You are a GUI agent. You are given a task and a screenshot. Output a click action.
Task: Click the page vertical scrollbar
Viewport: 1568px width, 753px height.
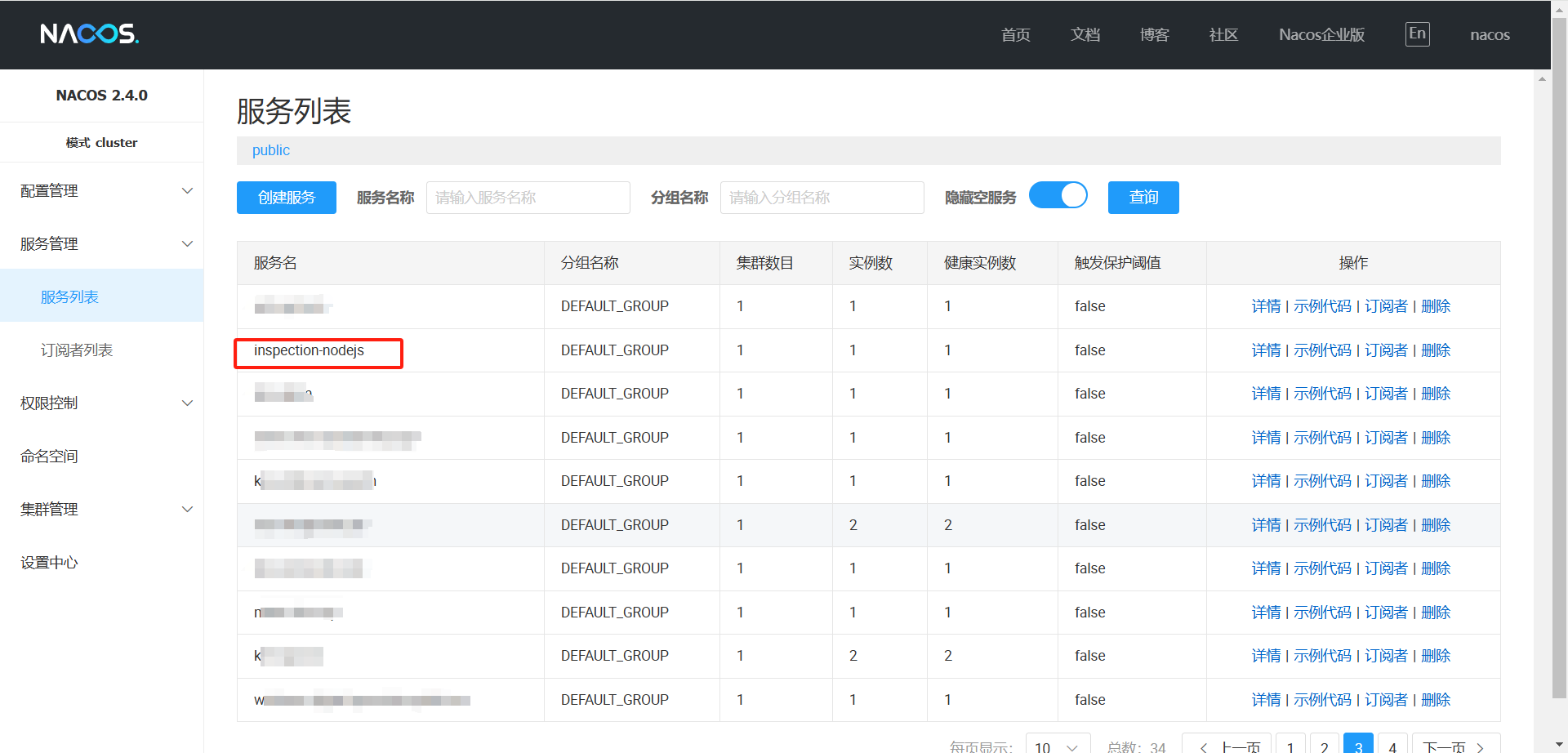(1559, 359)
